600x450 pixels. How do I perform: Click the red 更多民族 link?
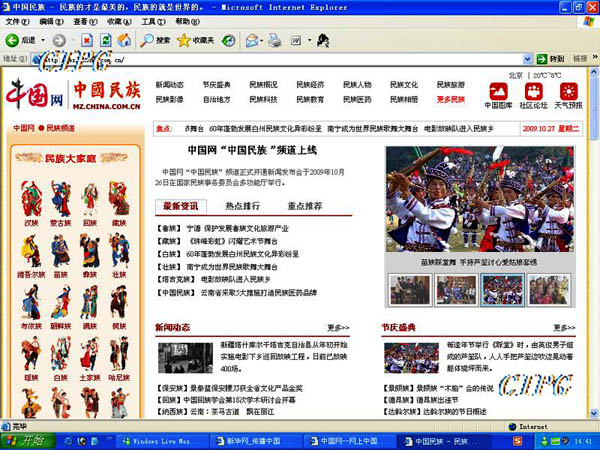coord(451,99)
